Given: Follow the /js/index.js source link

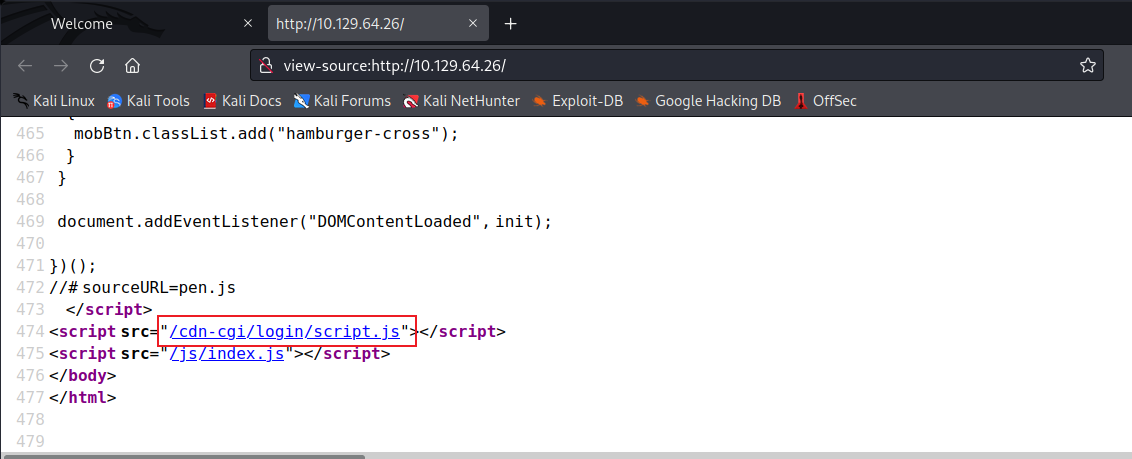Looking at the screenshot, I should click(x=227, y=354).
